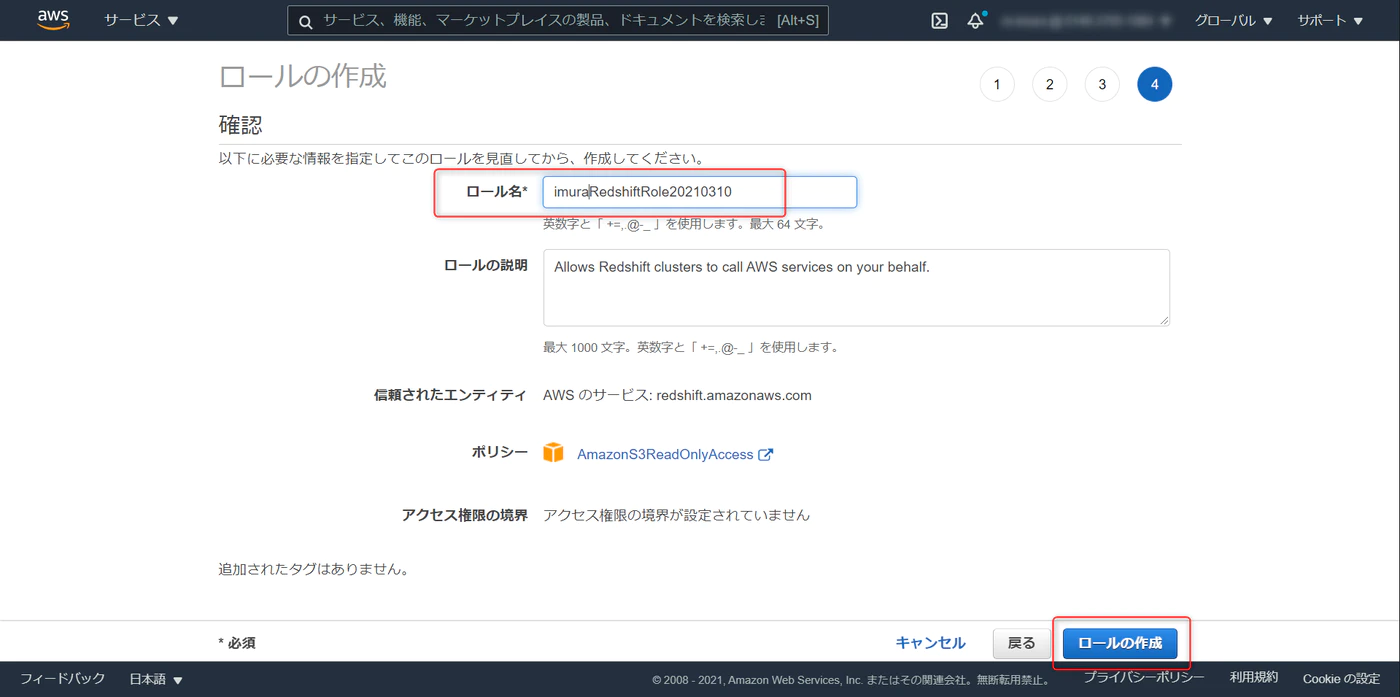
Task: Open the 利用規約 link
Action: [1254, 678]
